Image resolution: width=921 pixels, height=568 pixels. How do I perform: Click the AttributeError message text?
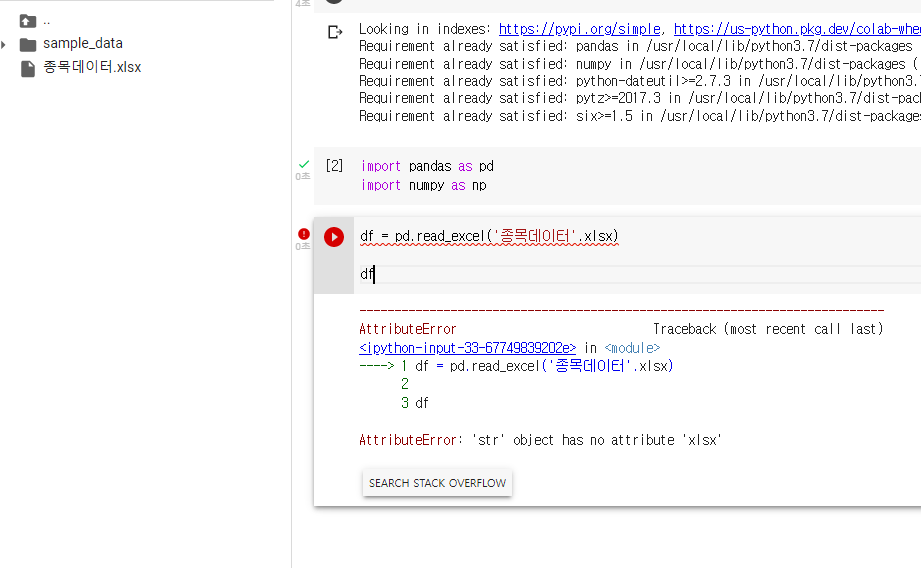(x=540, y=440)
